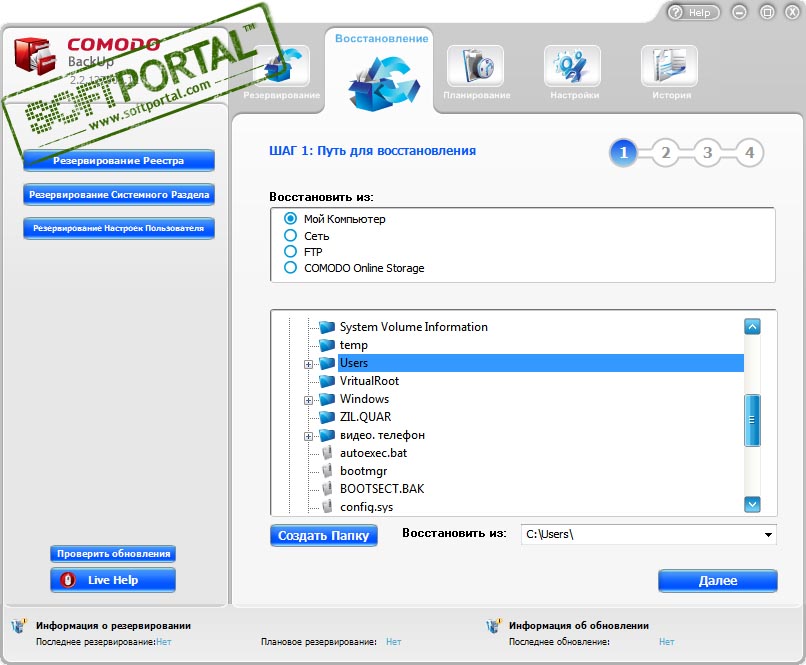The height and width of the screenshot is (665, 806).
Task: Click the bootmgr file icon
Action: pos(327,471)
